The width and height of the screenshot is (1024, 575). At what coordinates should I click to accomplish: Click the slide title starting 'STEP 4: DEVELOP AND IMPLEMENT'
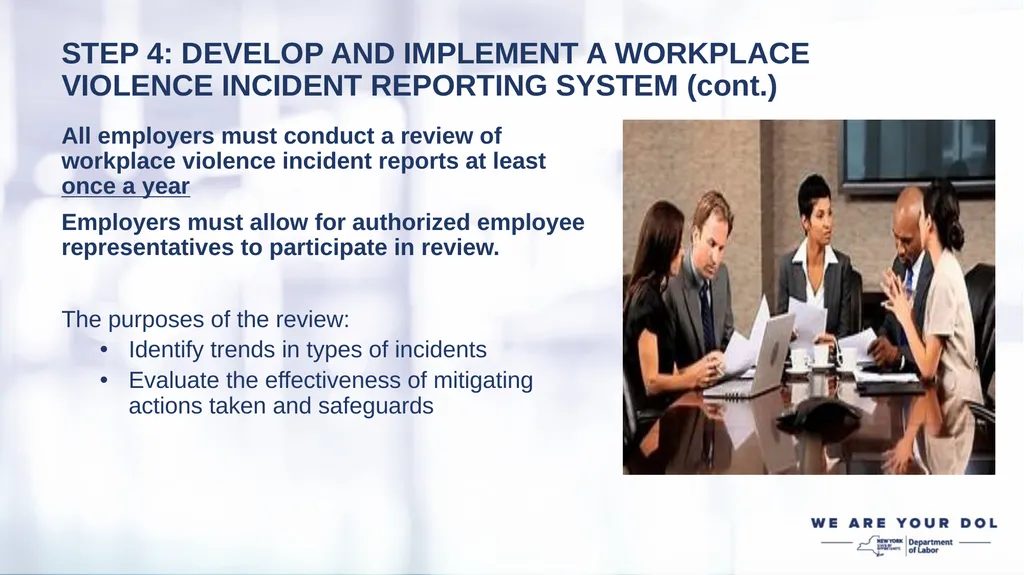(x=435, y=69)
